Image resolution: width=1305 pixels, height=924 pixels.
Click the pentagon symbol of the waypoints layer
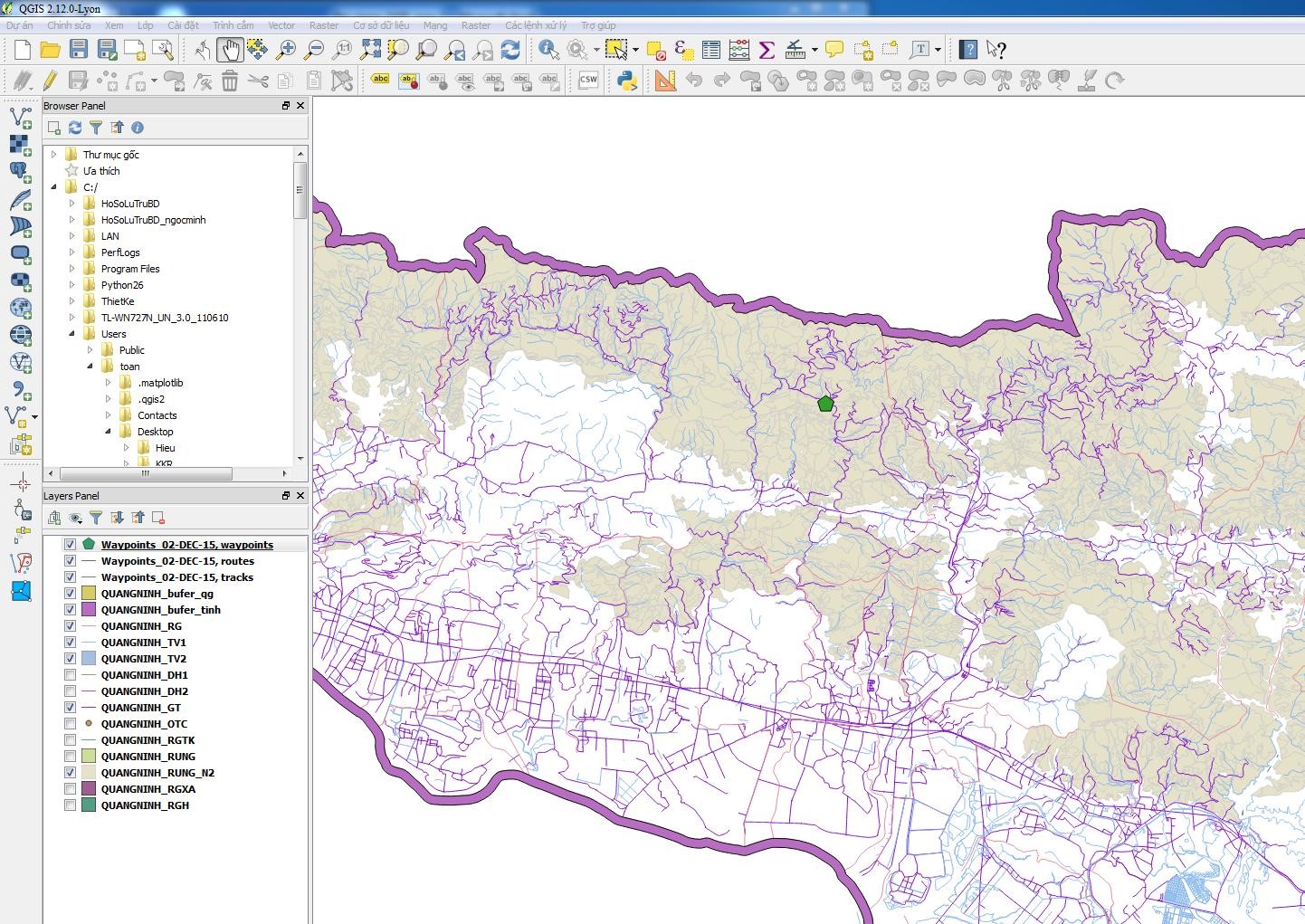[x=88, y=545]
